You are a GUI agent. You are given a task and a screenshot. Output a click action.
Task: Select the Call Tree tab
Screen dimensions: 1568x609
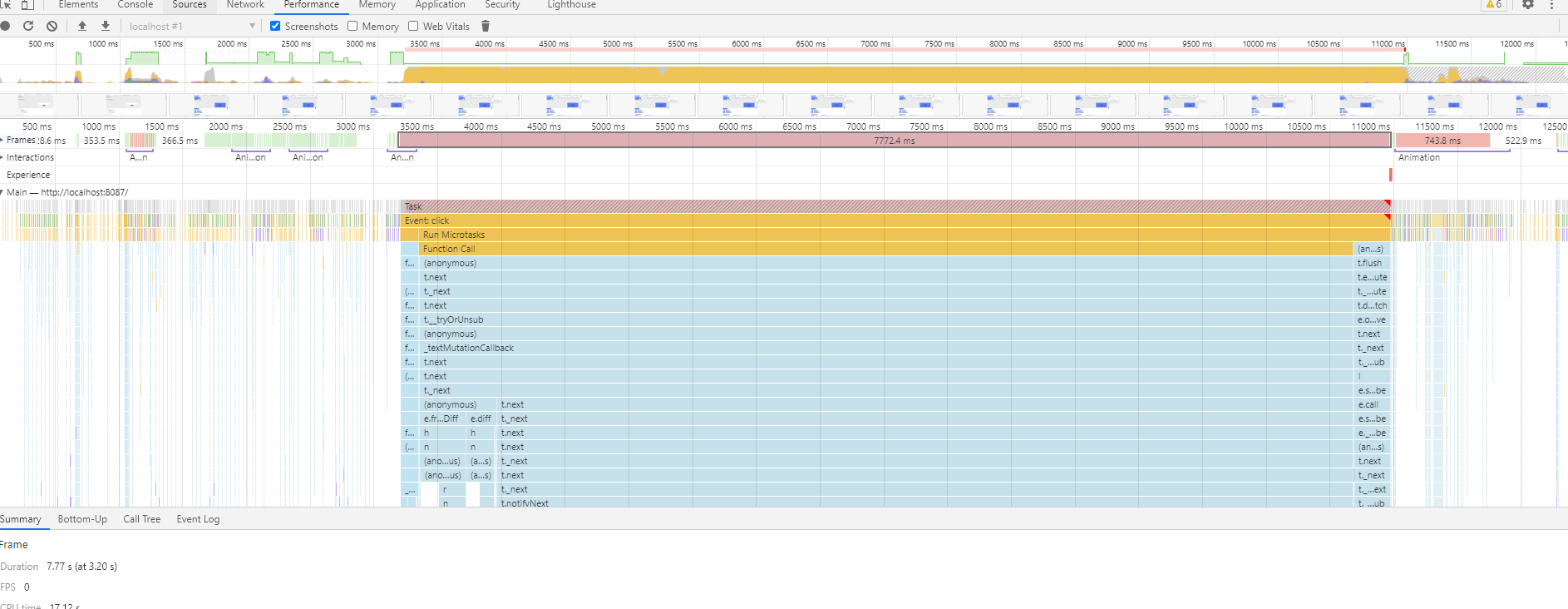pos(142,519)
